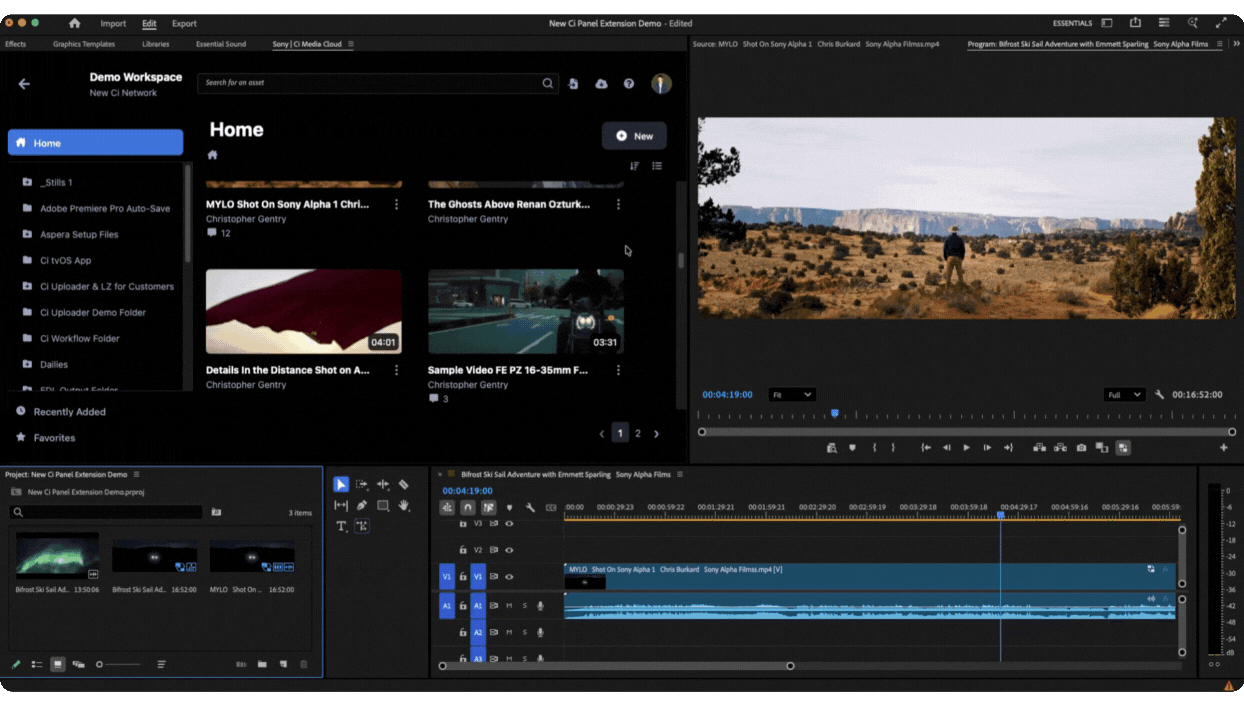Go to page 2 of Ci assets
The height and width of the screenshot is (706, 1244).
tap(638, 434)
